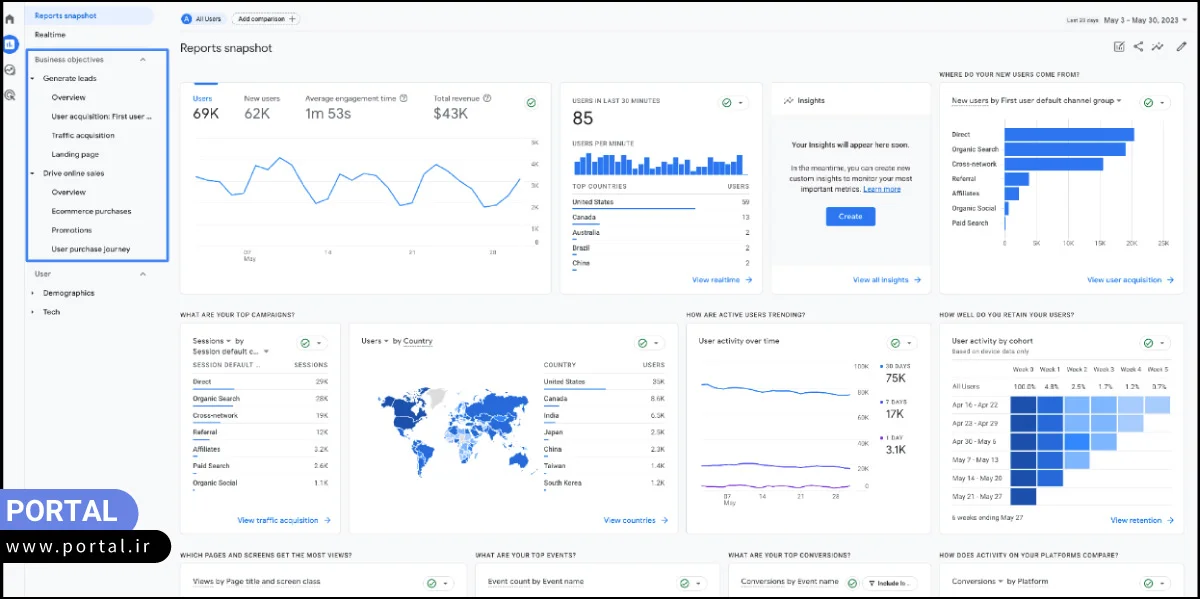Viewport: 1200px width, 599px height.
Task: Open Insights via the sparkline icon at top right
Action: [x=1157, y=46]
